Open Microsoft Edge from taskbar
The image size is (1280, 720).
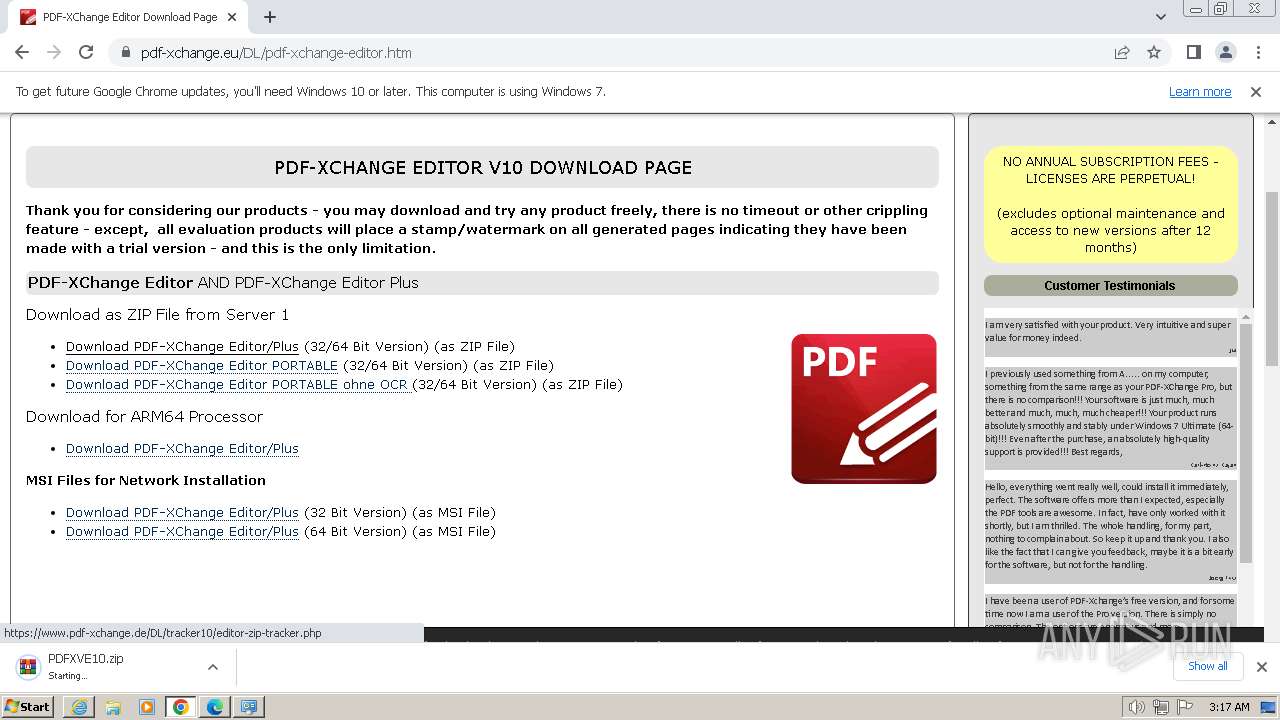215,707
